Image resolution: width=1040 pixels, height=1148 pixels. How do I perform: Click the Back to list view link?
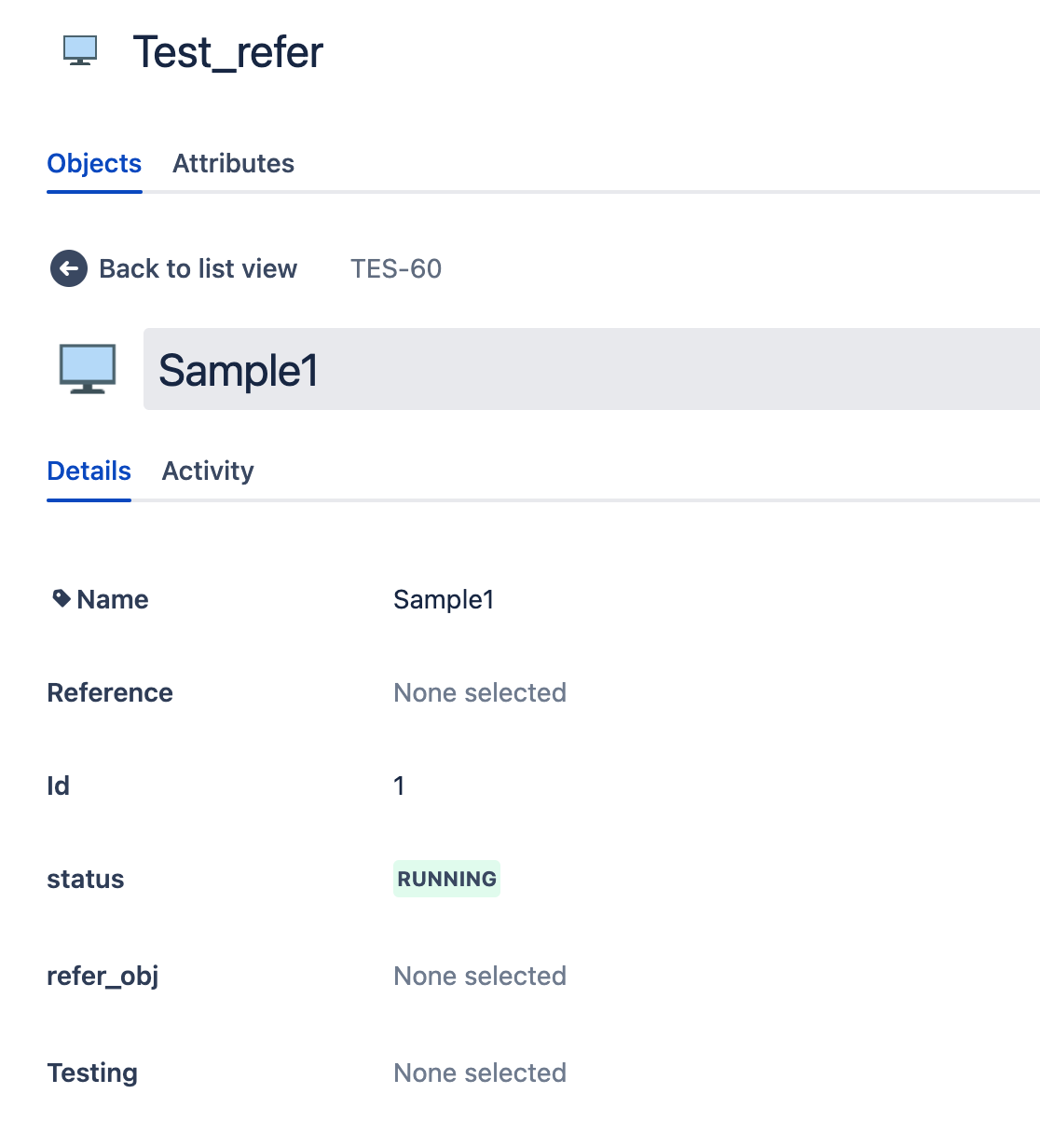198,268
